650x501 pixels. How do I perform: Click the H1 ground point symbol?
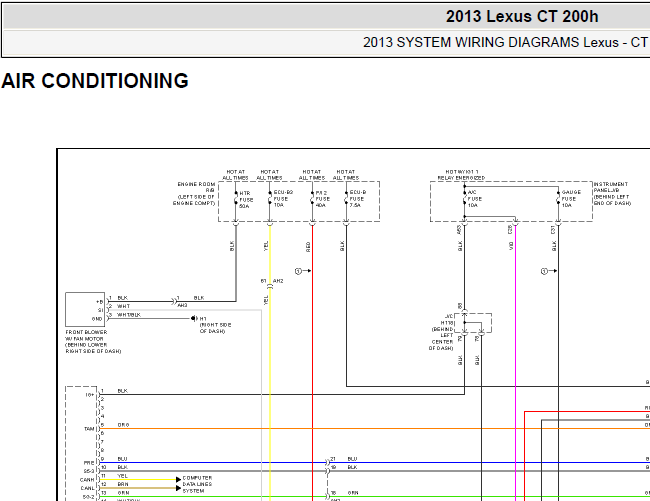click(x=193, y=318)
